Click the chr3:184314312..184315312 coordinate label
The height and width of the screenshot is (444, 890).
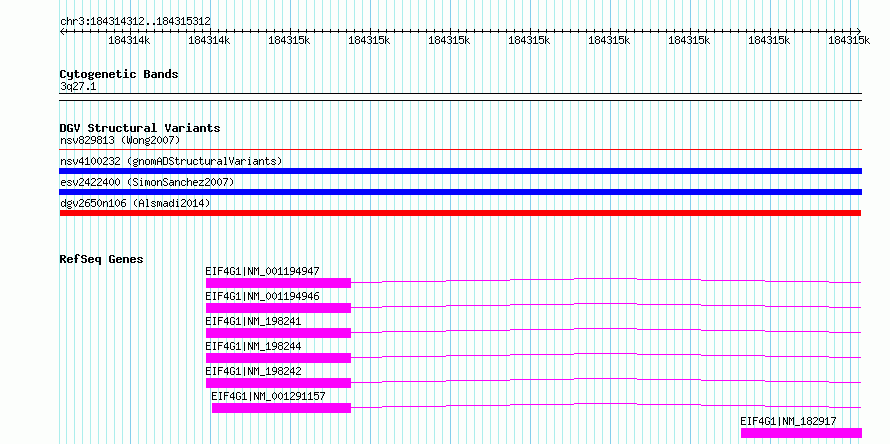coord(135,21)
